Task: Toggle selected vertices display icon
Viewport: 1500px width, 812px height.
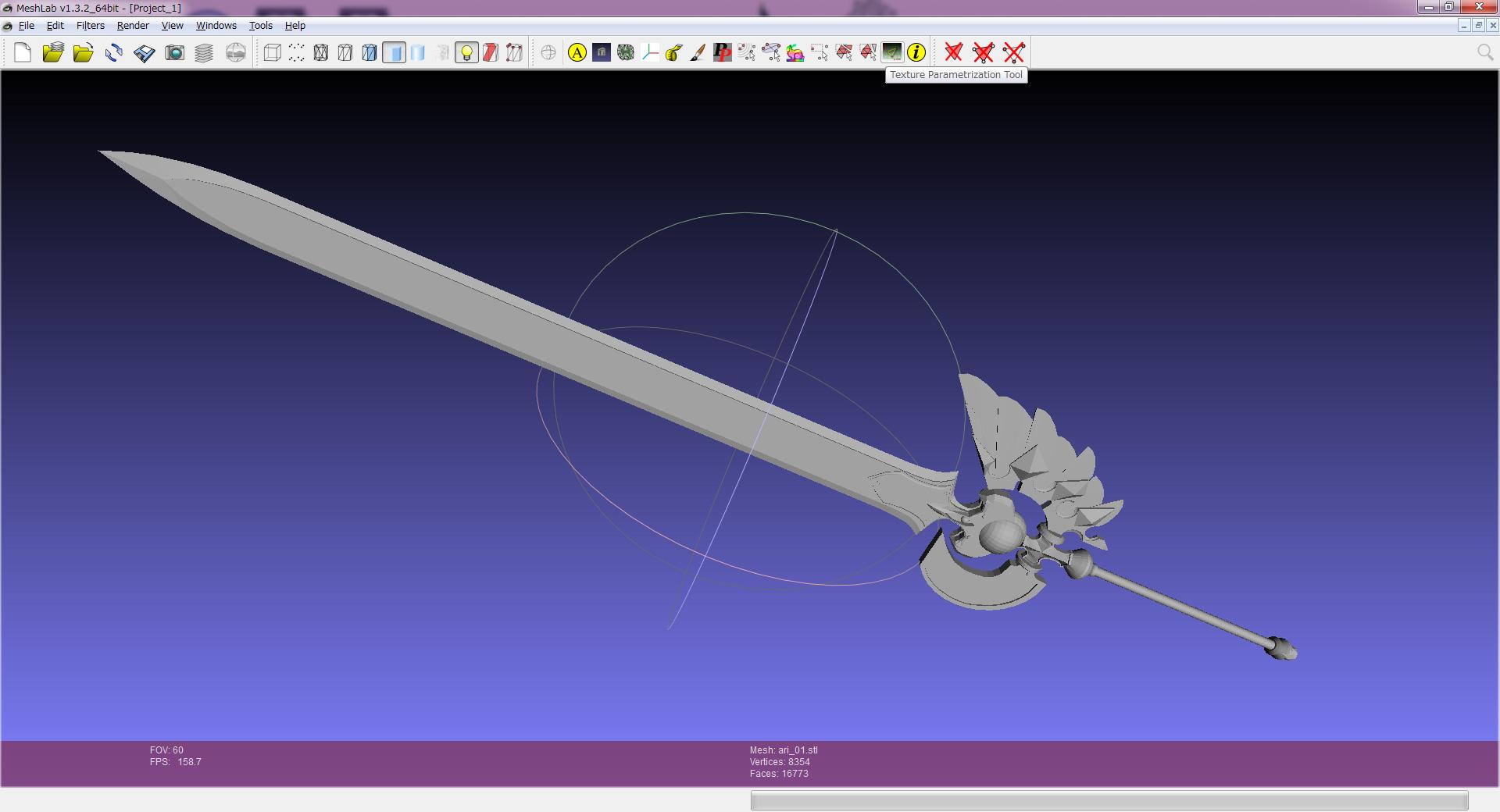Action: point(514,52)
